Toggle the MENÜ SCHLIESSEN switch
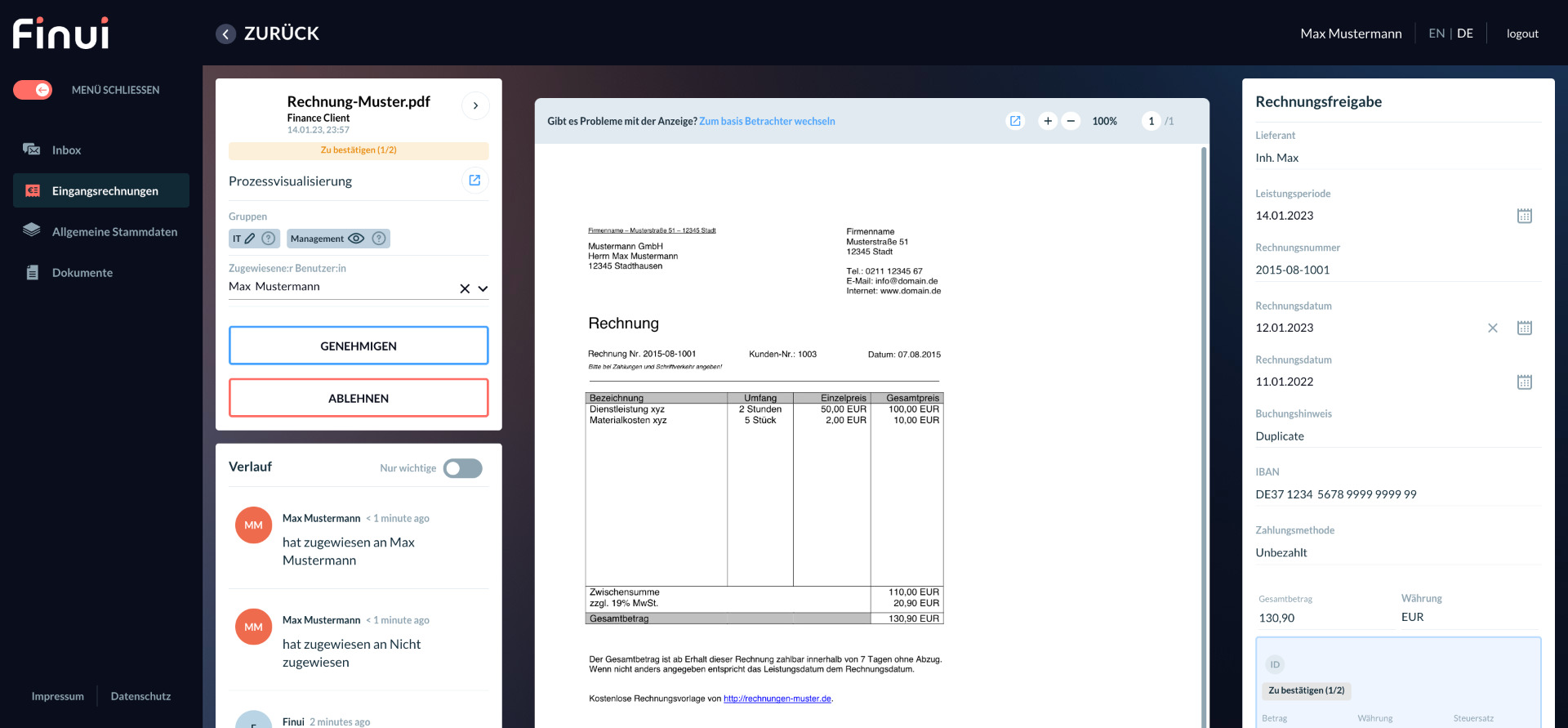 point(33,90)
